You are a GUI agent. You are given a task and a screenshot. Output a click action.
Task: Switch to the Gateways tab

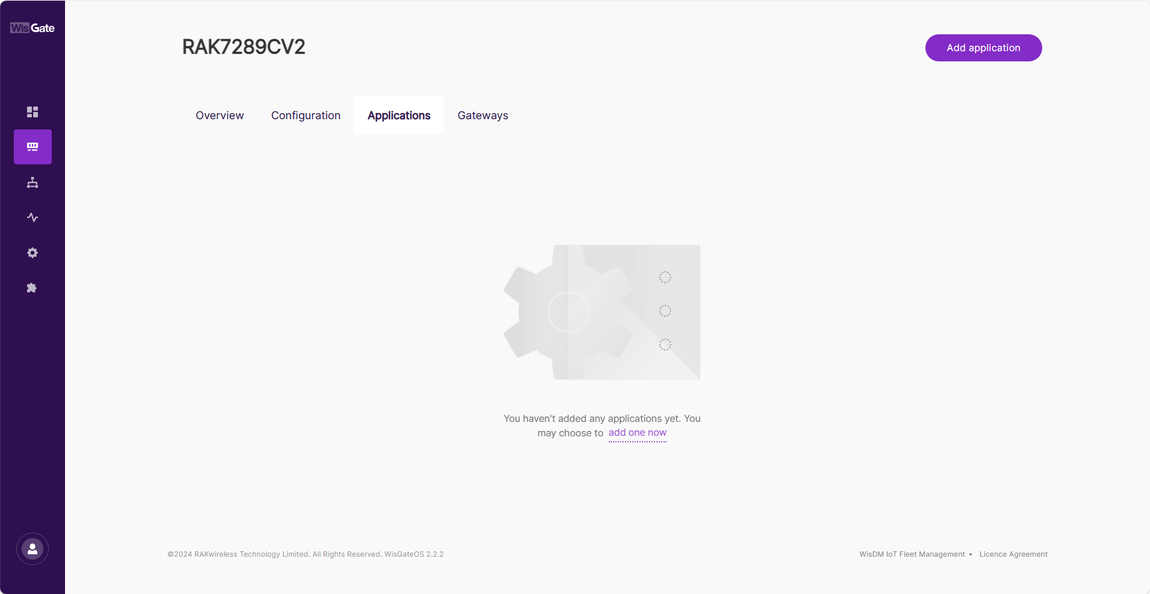(x=483, y=115)
